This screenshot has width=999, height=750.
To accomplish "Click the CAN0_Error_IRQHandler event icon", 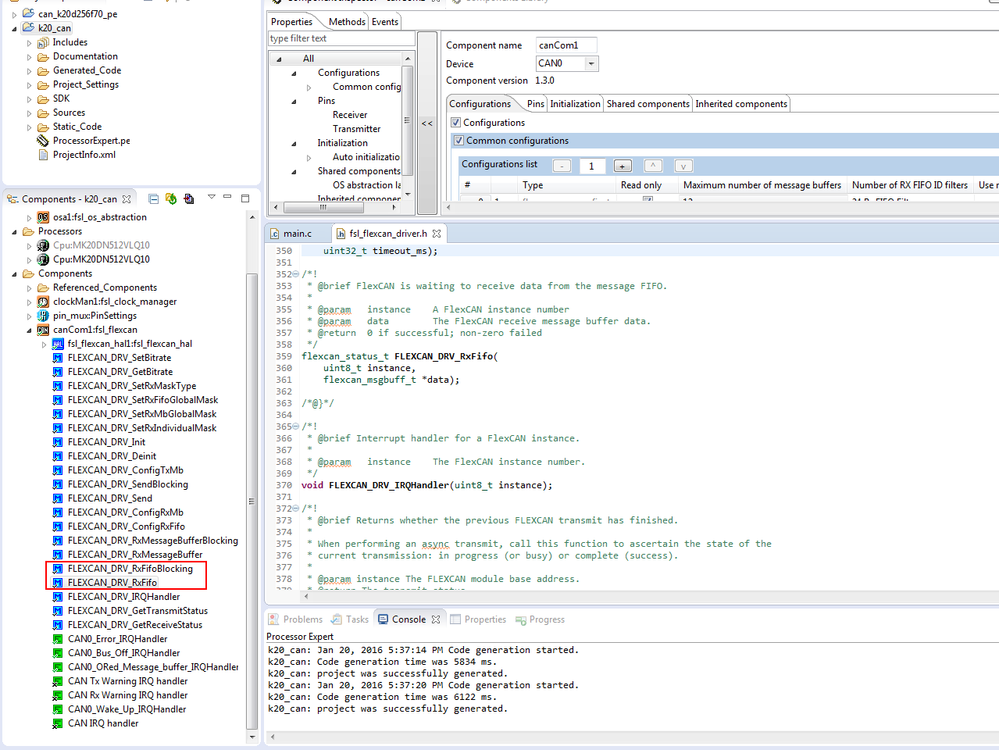I will (57, 639).
